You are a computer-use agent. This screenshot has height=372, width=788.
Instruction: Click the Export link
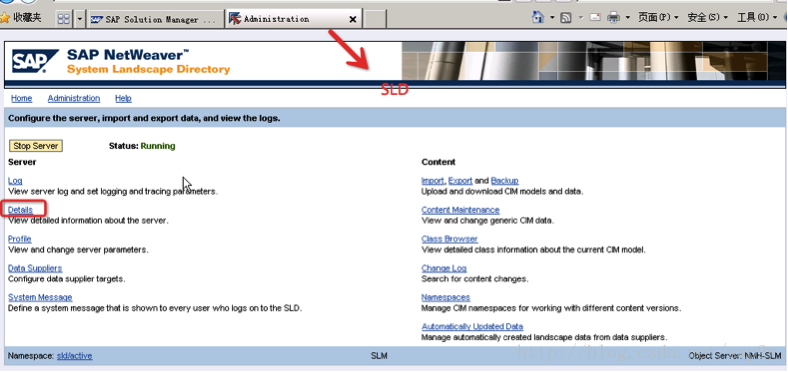(x=460, y=181)
